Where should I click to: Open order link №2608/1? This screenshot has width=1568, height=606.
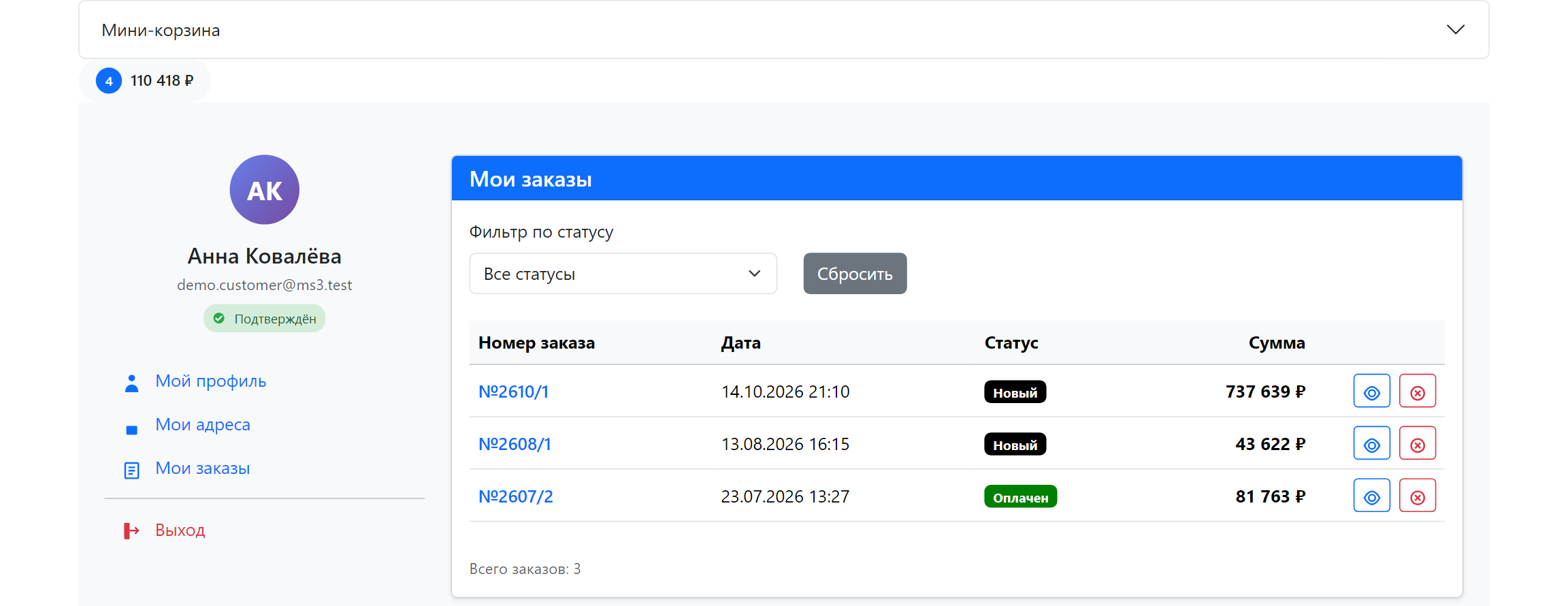(x=515, y=445)
